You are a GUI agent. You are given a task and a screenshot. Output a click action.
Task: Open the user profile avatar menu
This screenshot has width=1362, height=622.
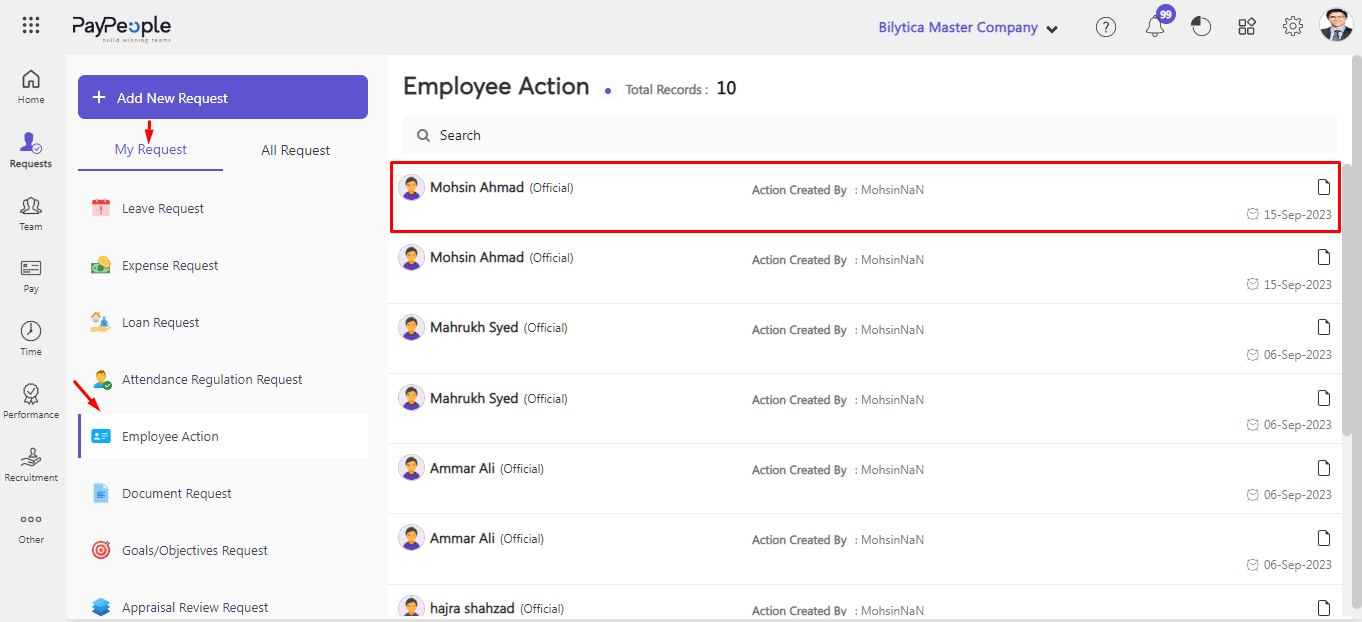click(1336, 26)
